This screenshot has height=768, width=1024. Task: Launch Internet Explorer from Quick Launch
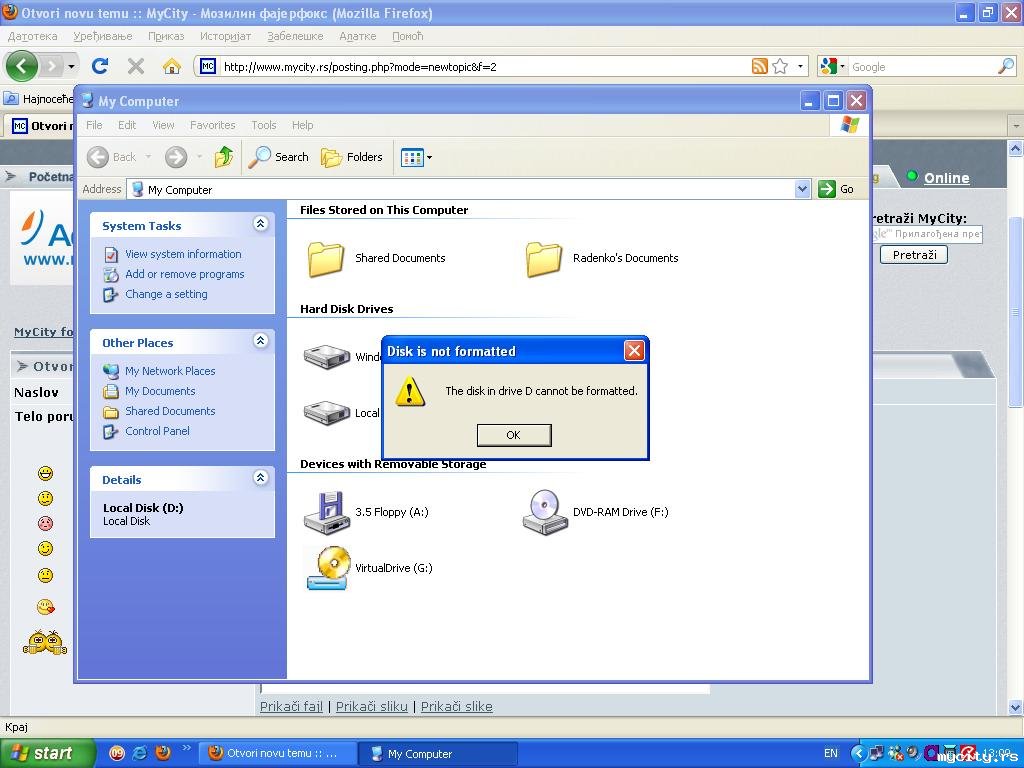[x=139, y=753]
